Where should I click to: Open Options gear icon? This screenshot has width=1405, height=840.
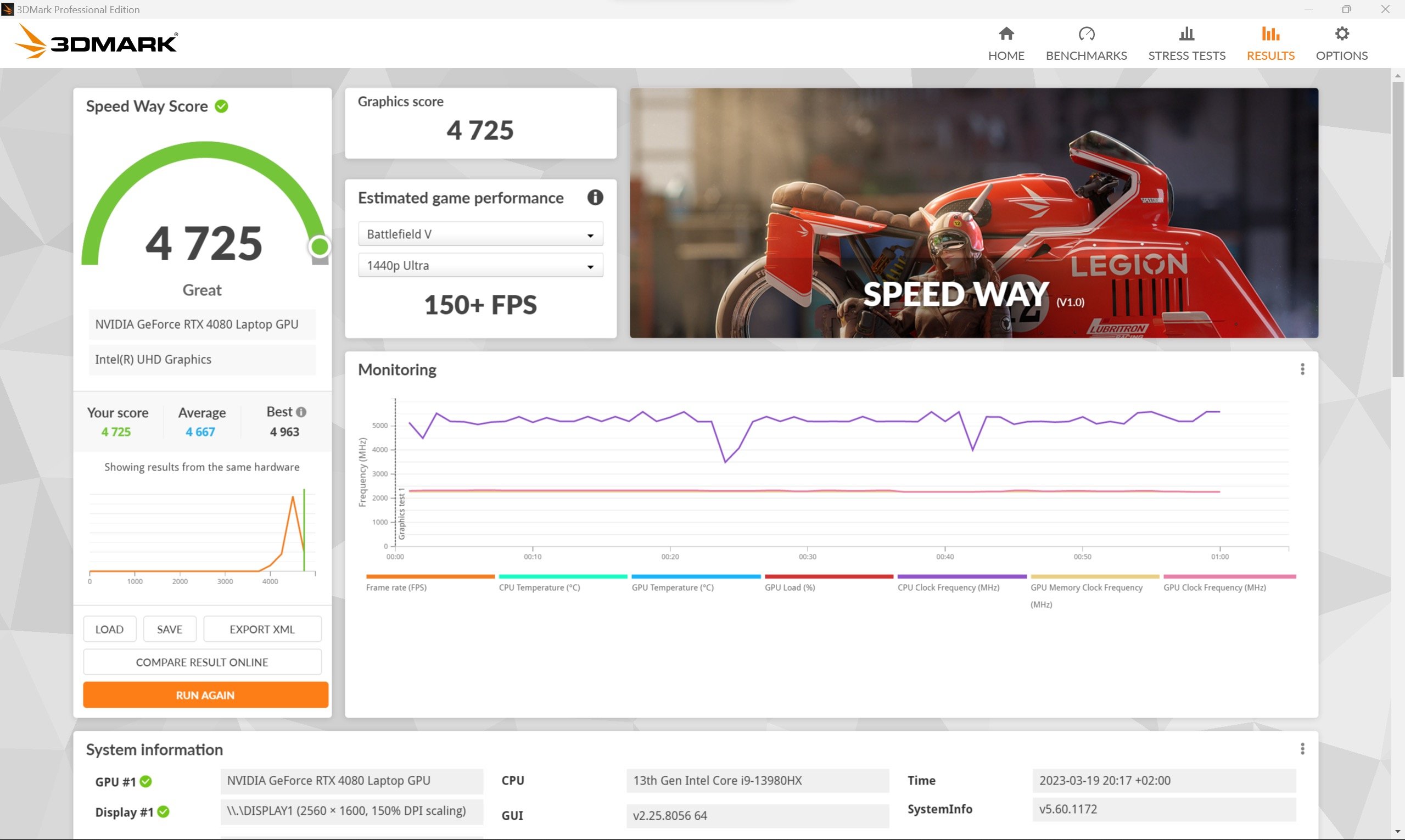(1342, 34)
